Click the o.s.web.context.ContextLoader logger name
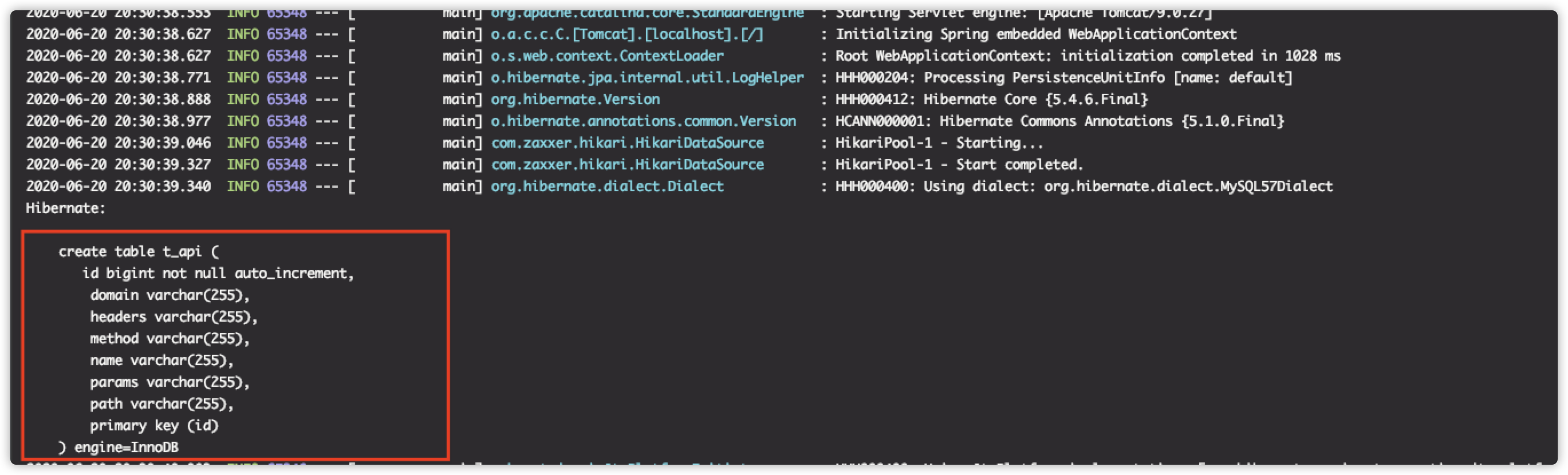 607,56
